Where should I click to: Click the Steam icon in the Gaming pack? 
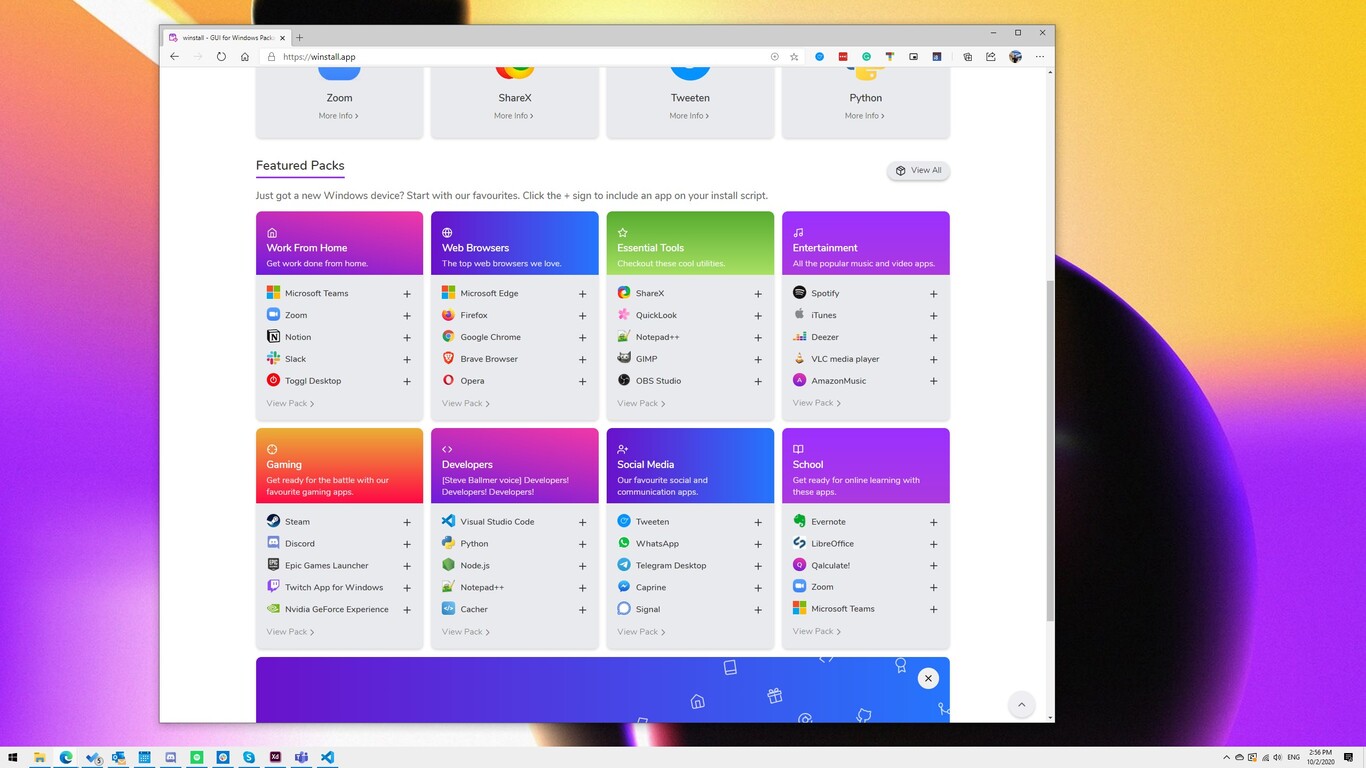(273, 521)
